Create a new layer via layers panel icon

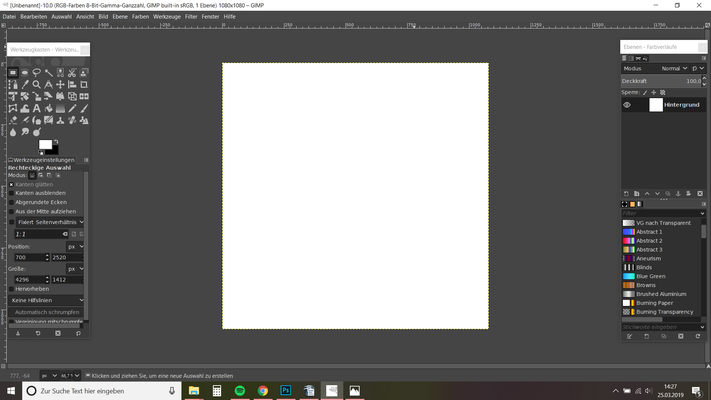click(626, 193)
